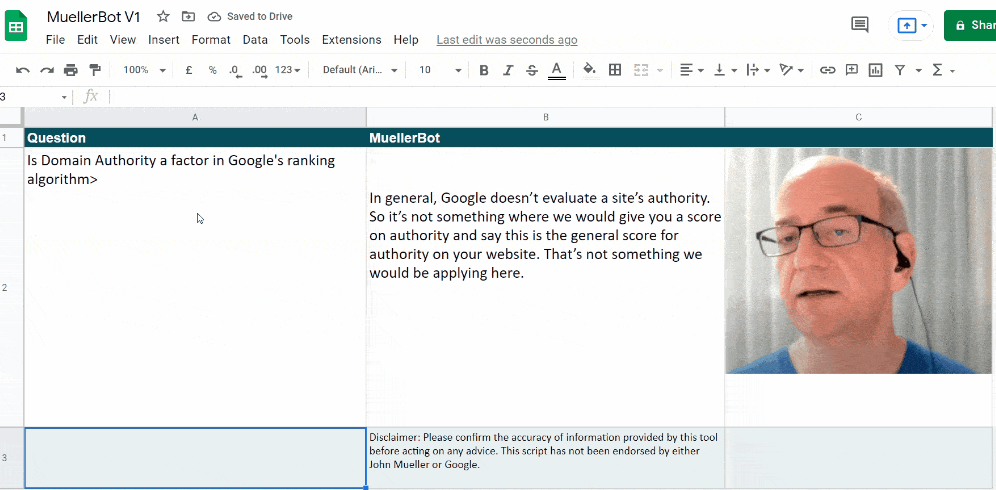Viewport: 996px width, 490px height.
Task: Star the MuellerBot V1 document
Action: (163, 17)
